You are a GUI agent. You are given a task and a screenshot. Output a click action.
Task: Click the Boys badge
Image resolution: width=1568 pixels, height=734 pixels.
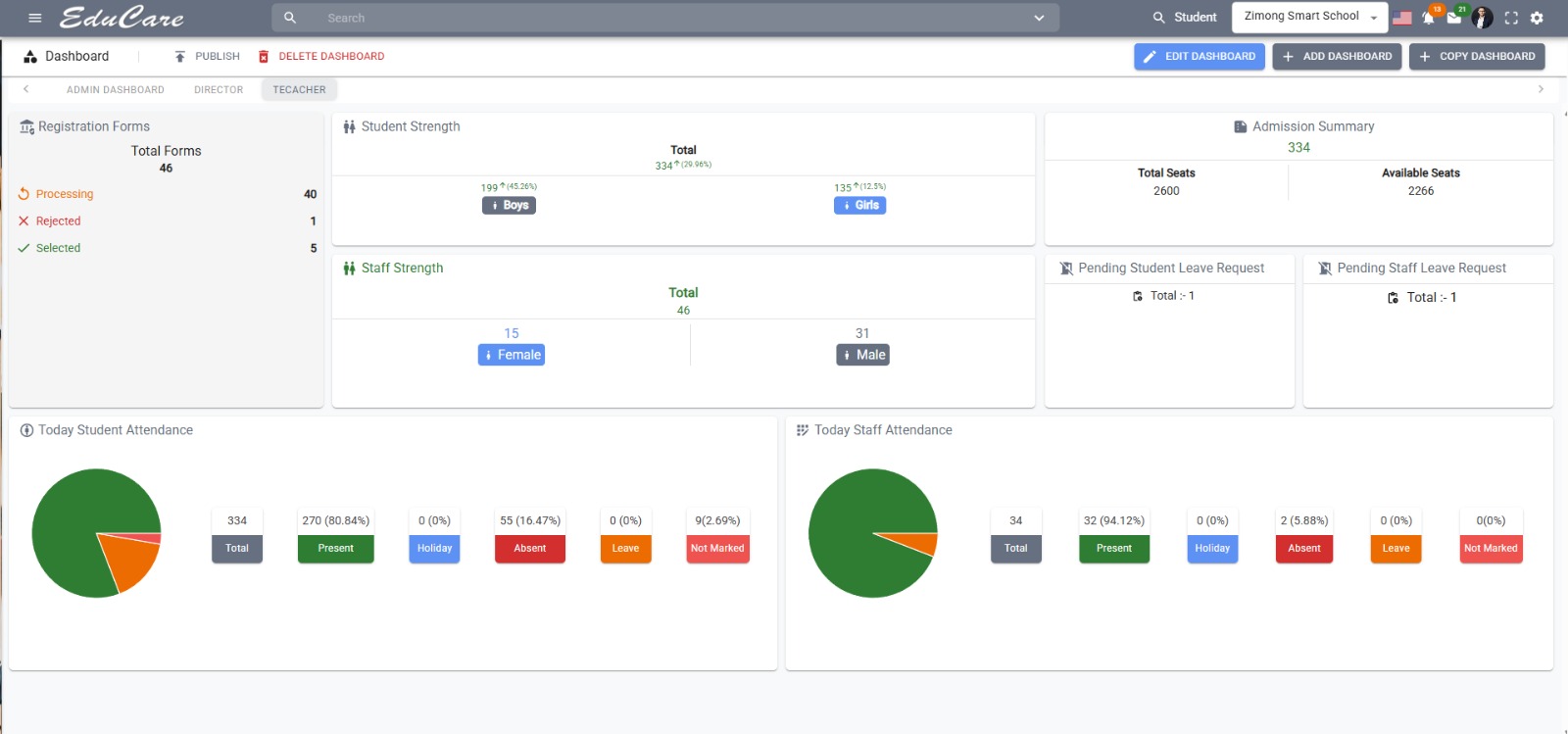point(509,206)
